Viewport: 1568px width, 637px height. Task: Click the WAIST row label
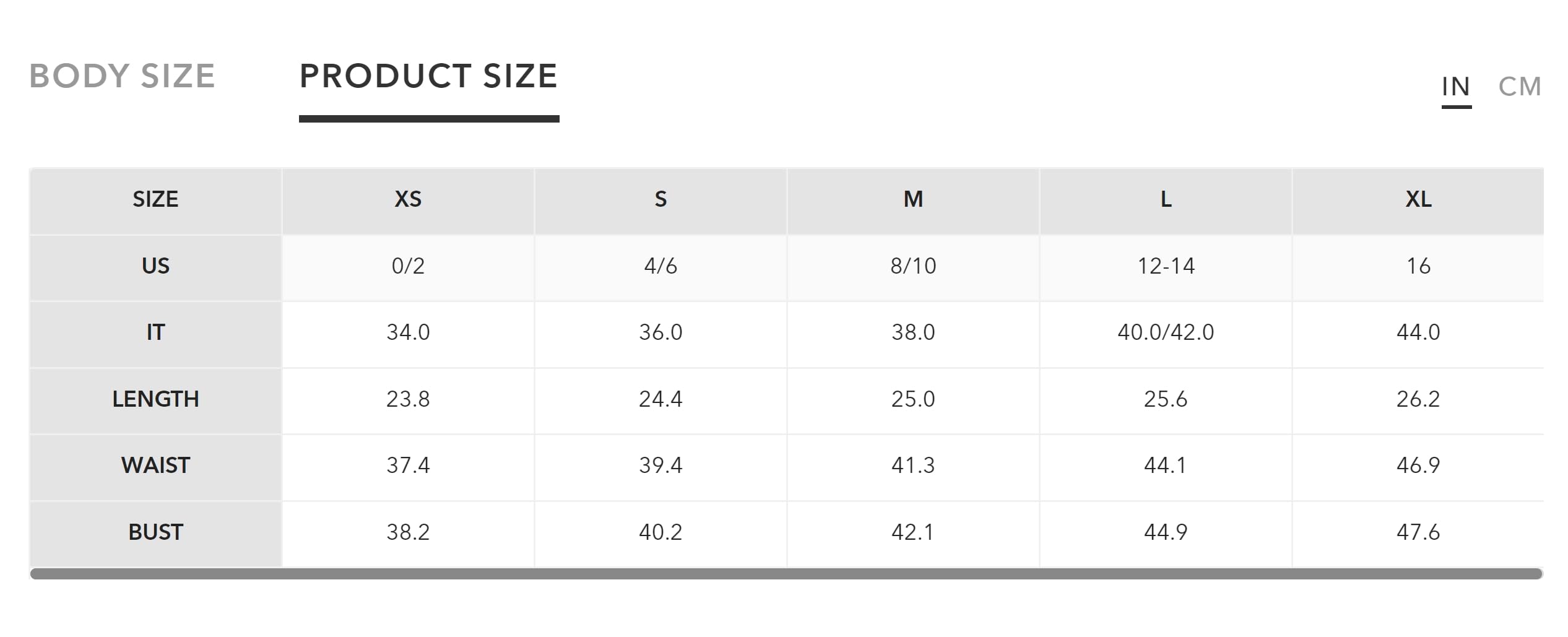click(155, 466)
